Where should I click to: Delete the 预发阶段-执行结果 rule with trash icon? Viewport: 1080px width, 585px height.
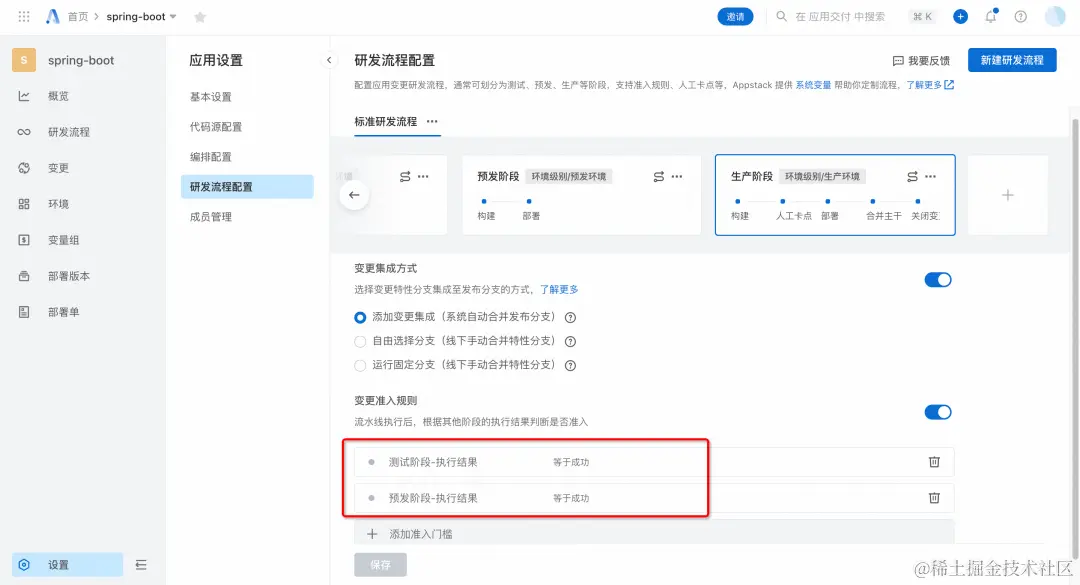934,498
